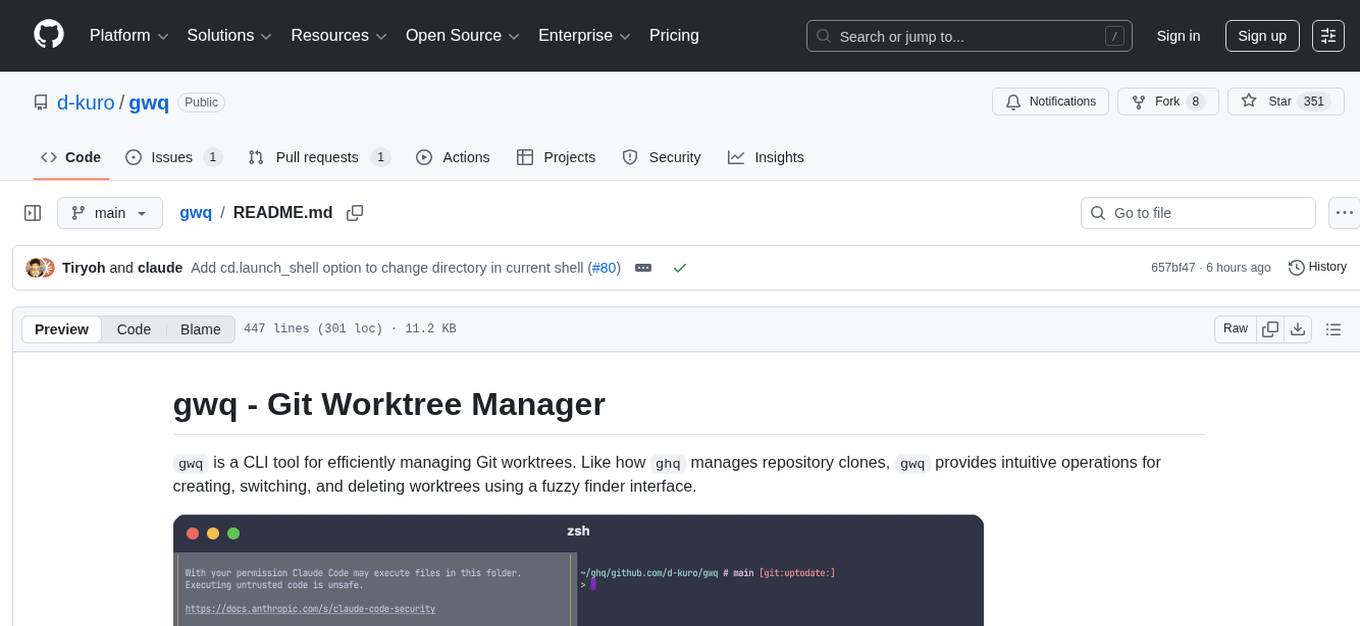
Task: Copy the raw README contents
Action: (1270, 328)
